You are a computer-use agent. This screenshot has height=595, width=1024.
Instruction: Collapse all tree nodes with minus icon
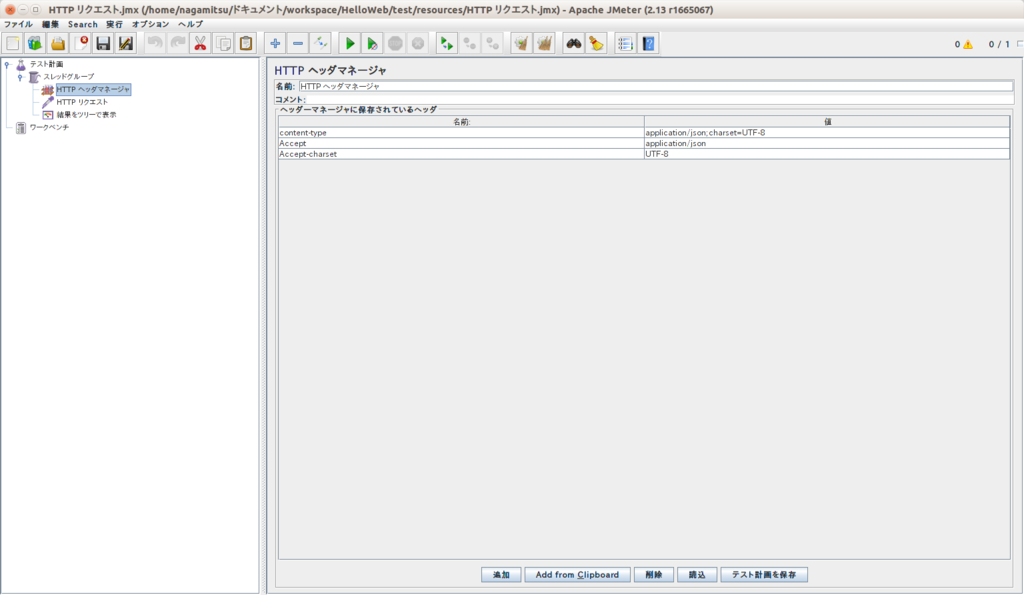(x=298, y=44)
